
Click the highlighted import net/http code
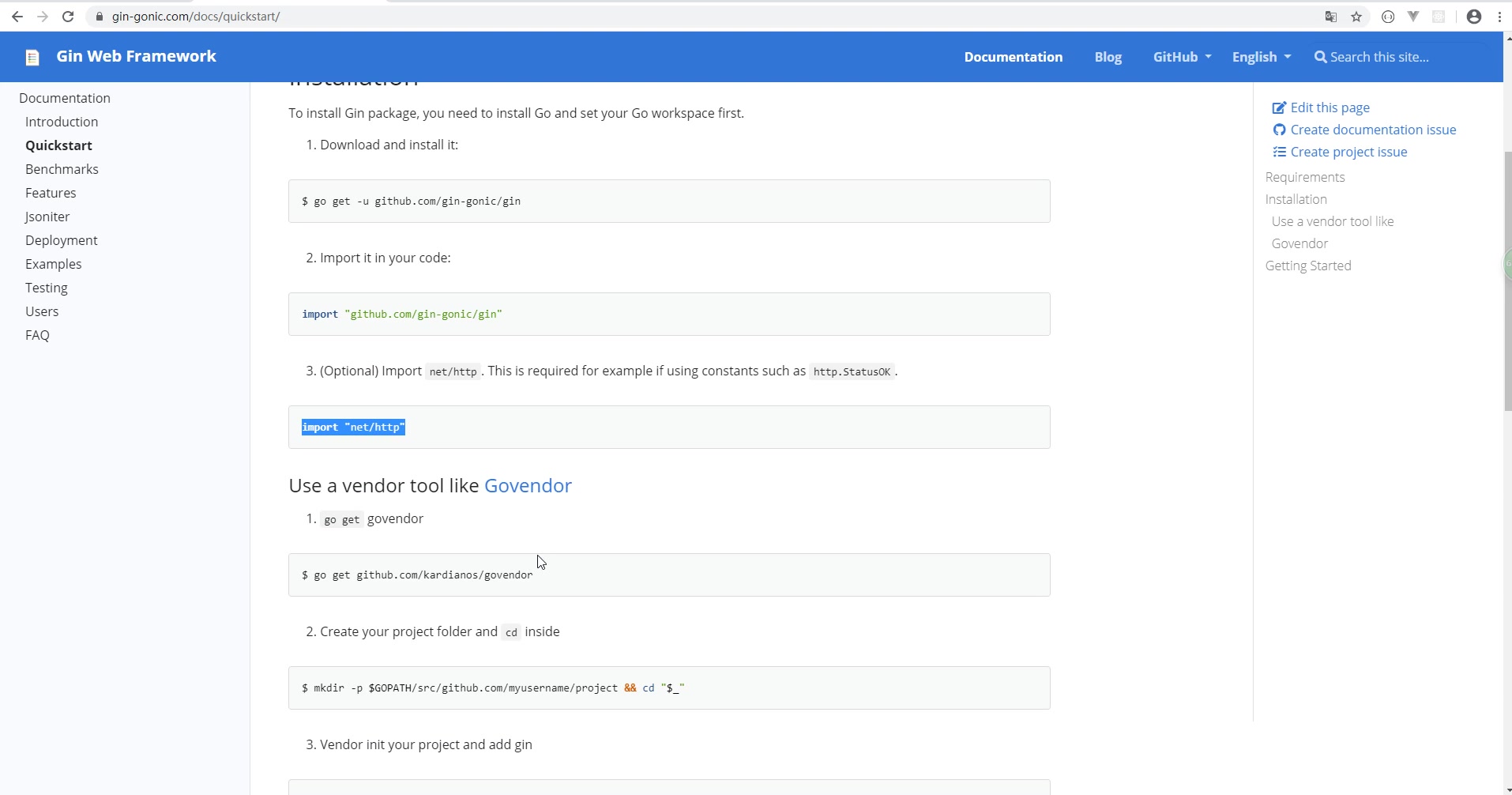click(353, 427)
